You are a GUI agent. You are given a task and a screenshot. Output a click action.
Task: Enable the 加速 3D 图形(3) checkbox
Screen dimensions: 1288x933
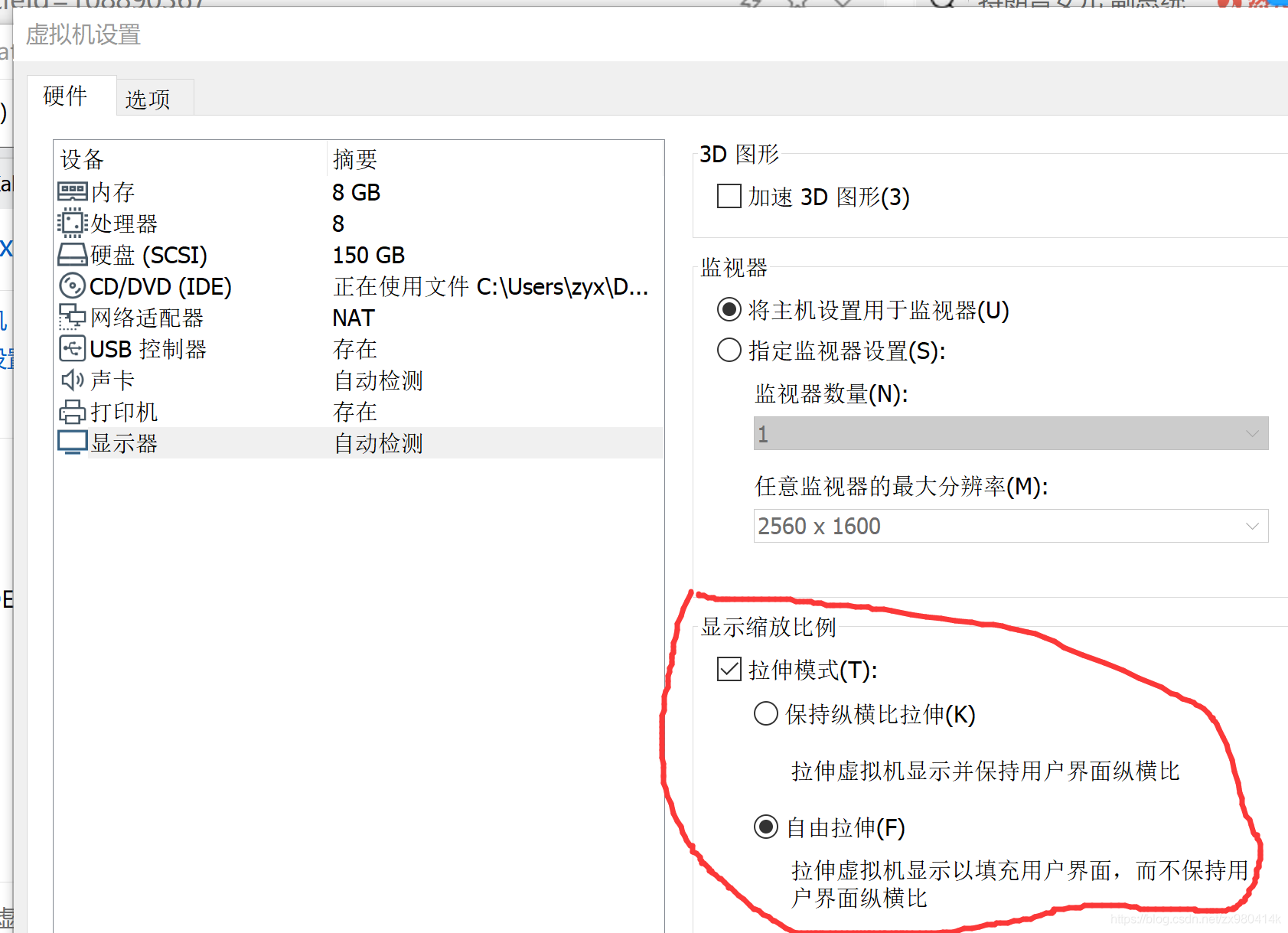[x=729, y=196]
